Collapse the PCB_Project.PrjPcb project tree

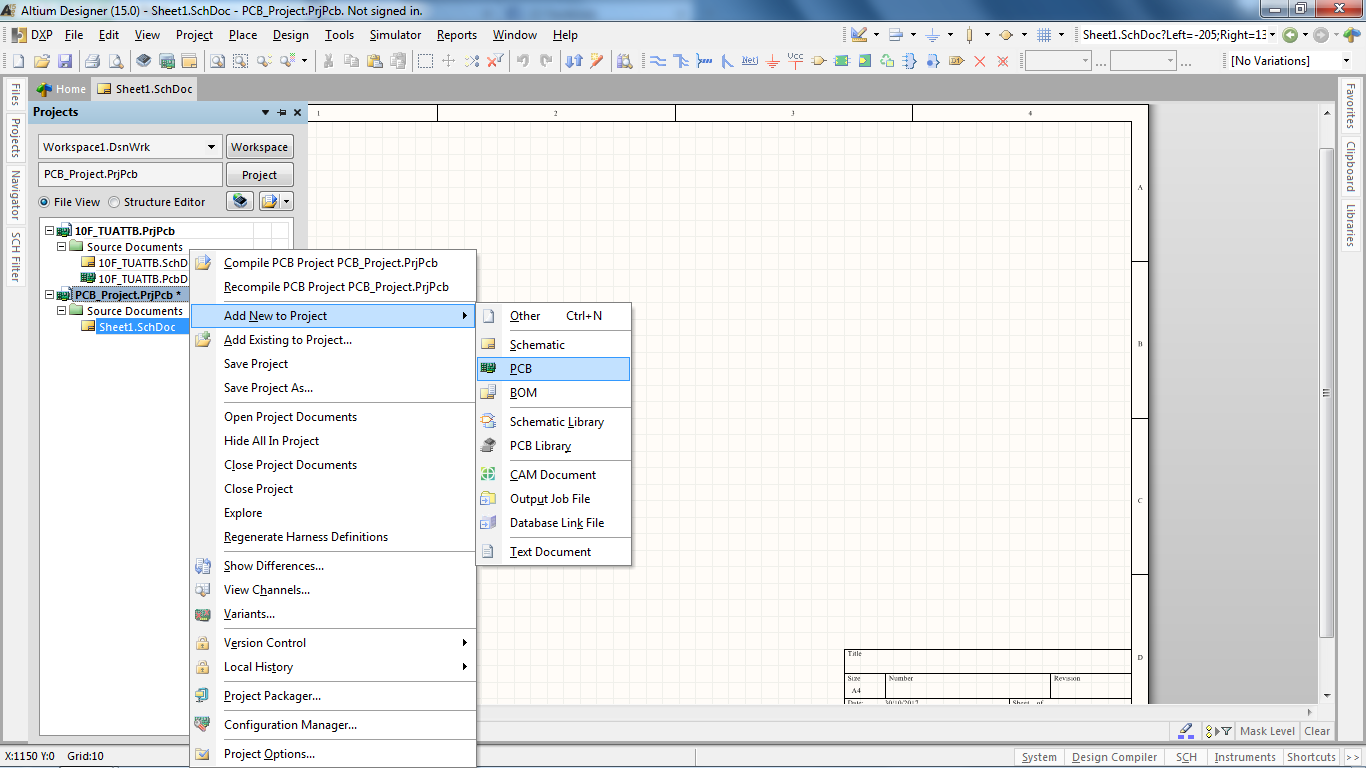49,295
